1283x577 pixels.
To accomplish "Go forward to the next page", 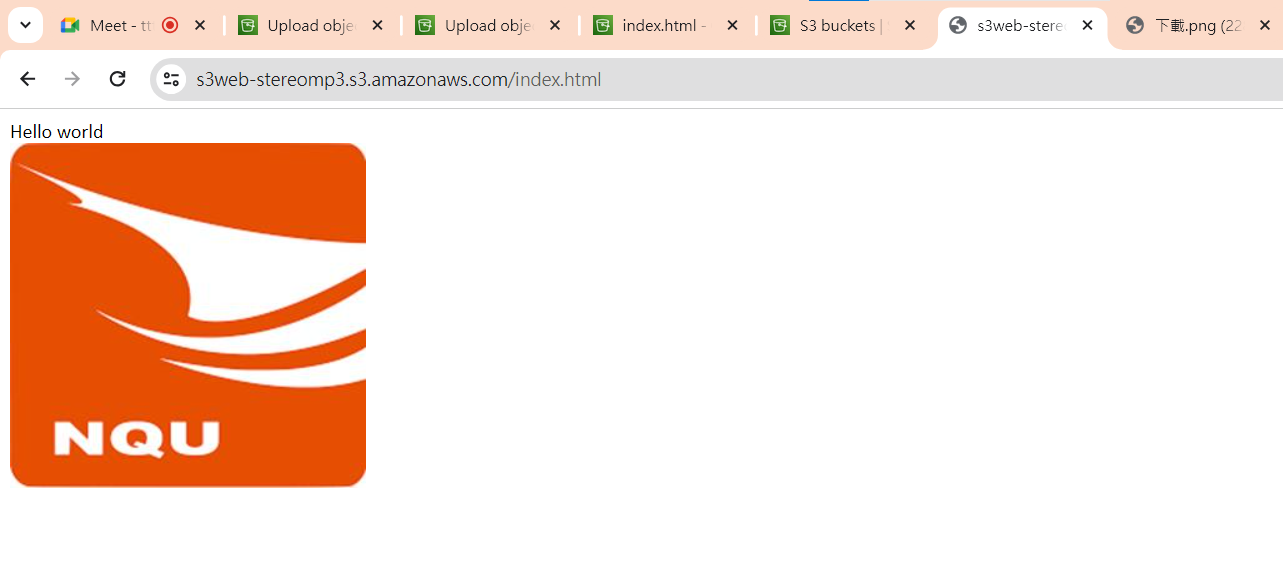I will pyautogui.click(x=72, y=79).
